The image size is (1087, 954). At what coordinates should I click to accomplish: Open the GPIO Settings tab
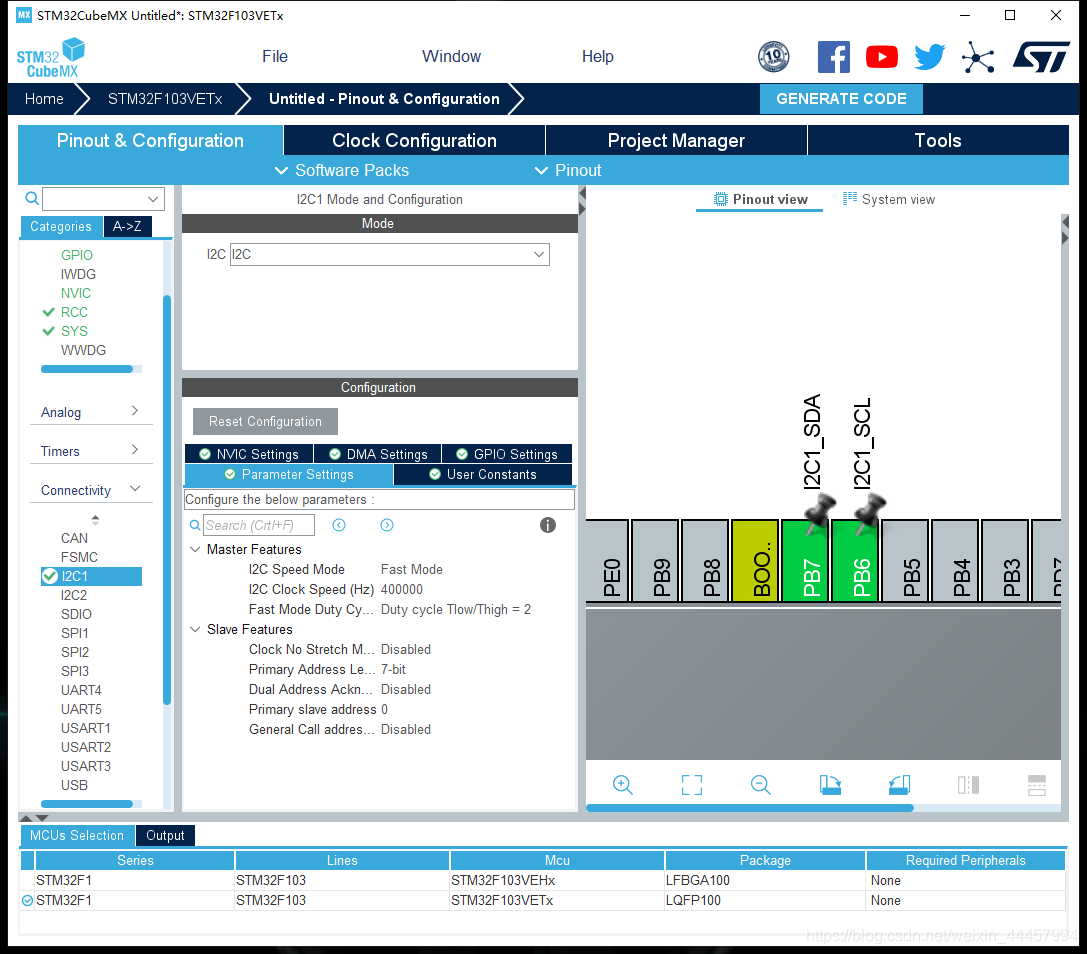(507, 454)
